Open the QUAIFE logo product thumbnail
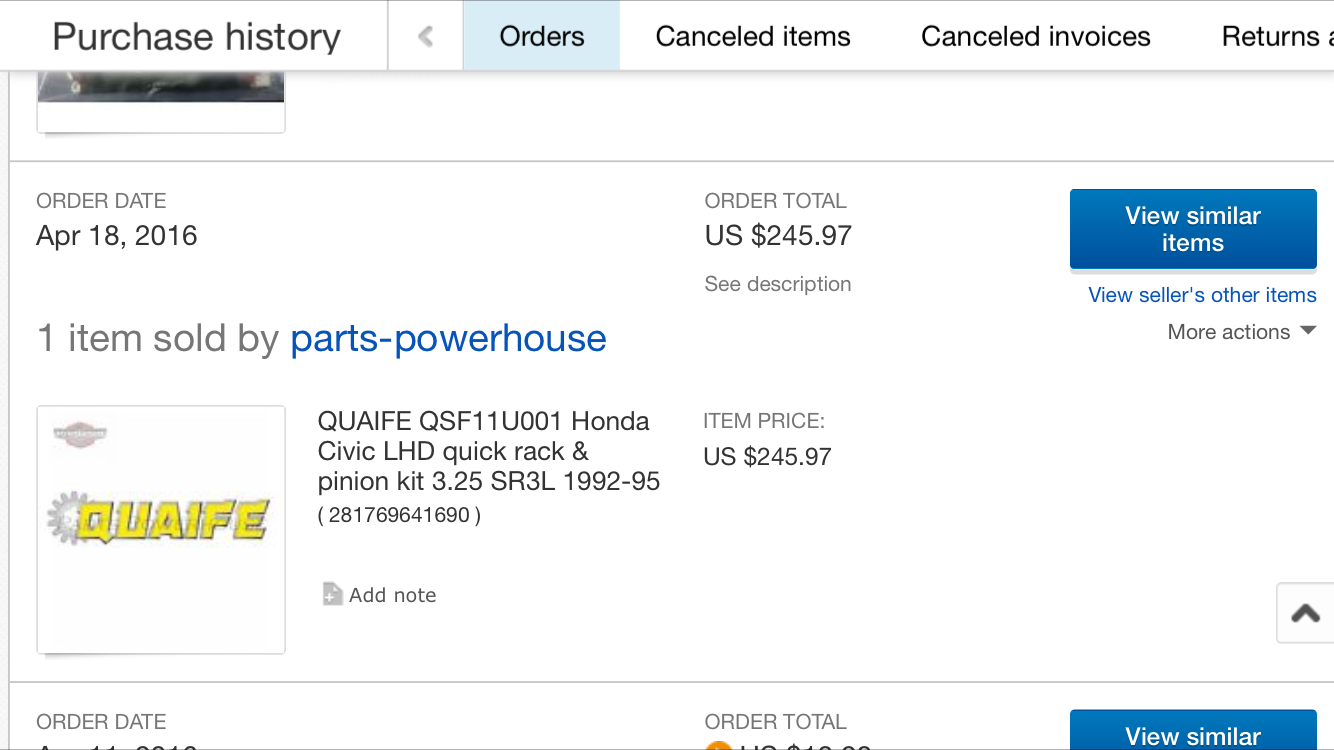The height and width of the screenshot is (750, 1334). tap(161, 529)
